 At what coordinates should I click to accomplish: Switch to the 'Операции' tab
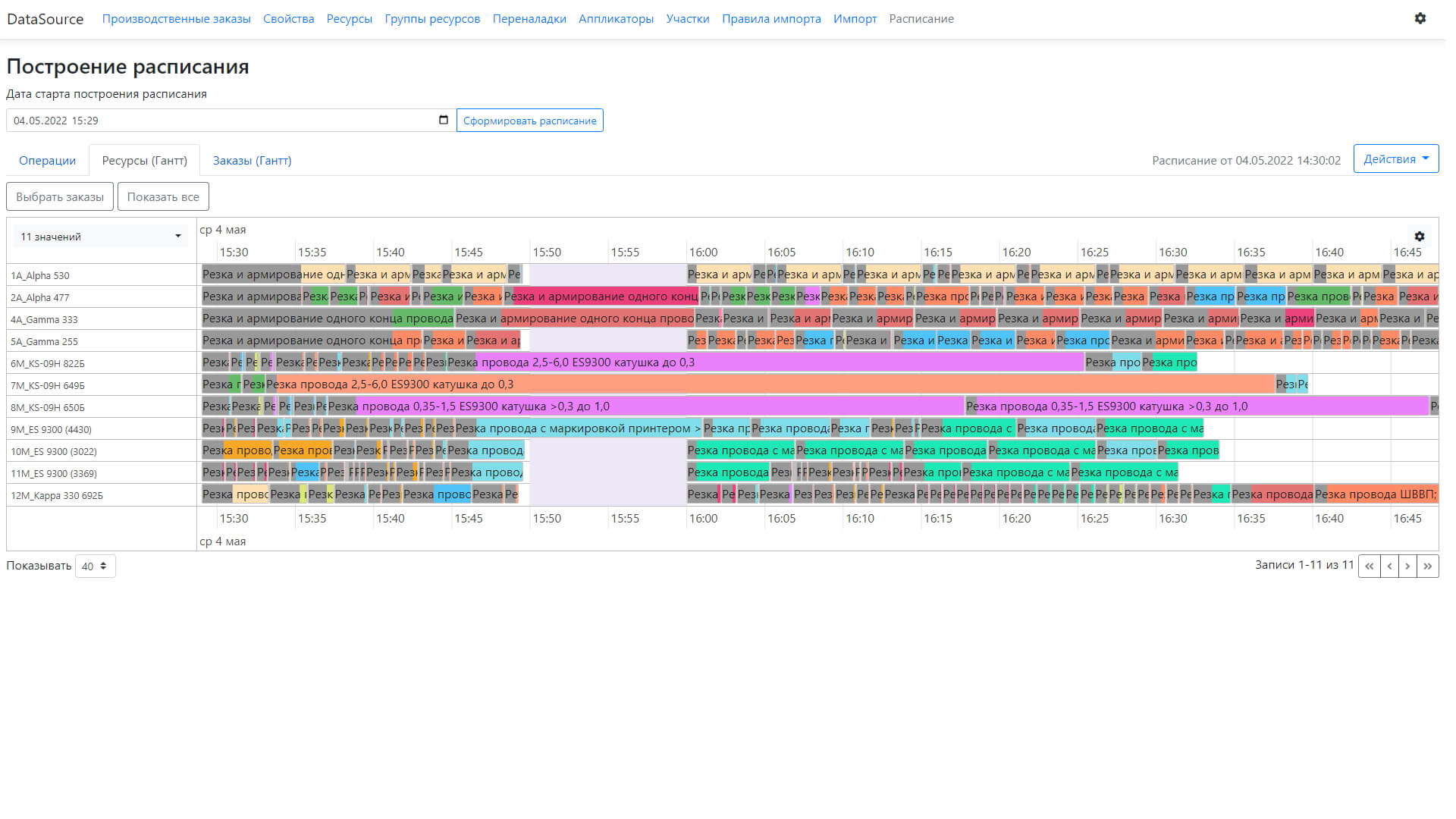coord(47,160)
